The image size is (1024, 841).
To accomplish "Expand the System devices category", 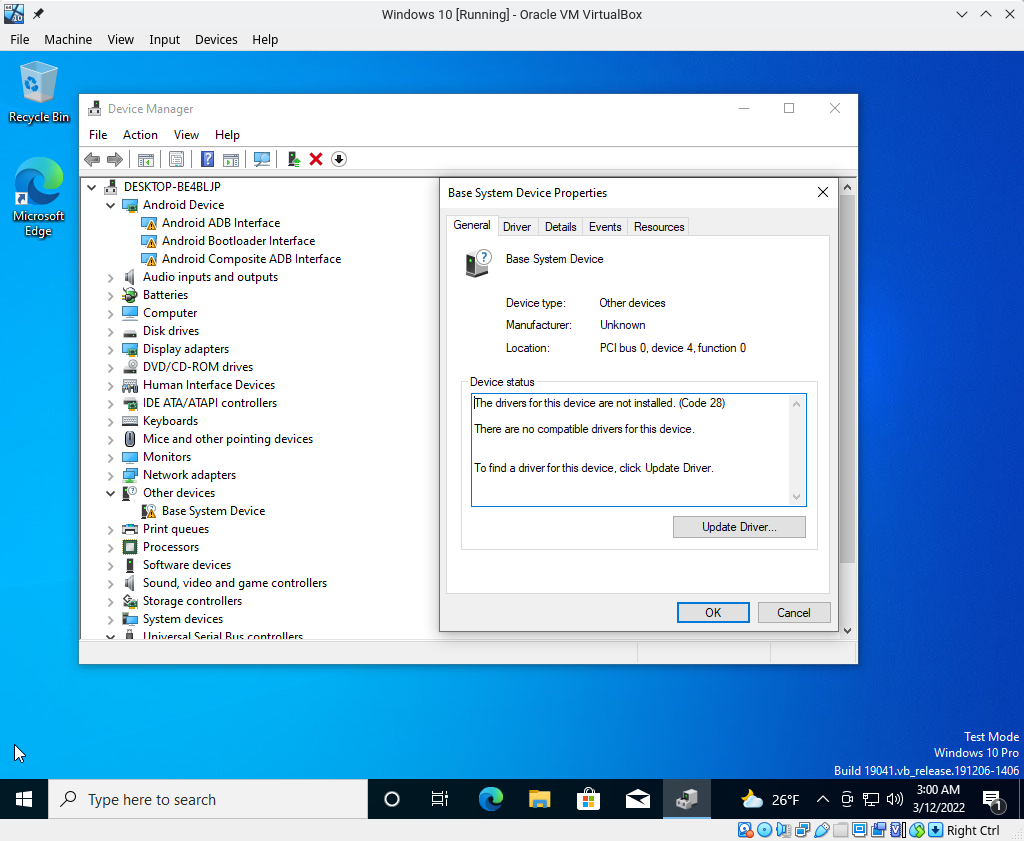I will pyautogui.click(x=110, y=620).
